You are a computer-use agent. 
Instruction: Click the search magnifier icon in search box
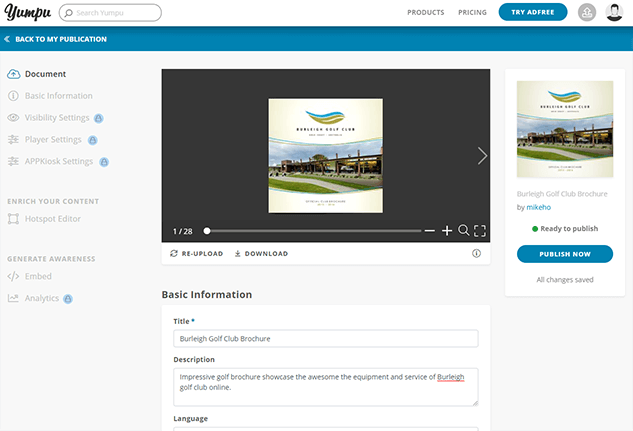pyautogui.click(x=69, y=13)
